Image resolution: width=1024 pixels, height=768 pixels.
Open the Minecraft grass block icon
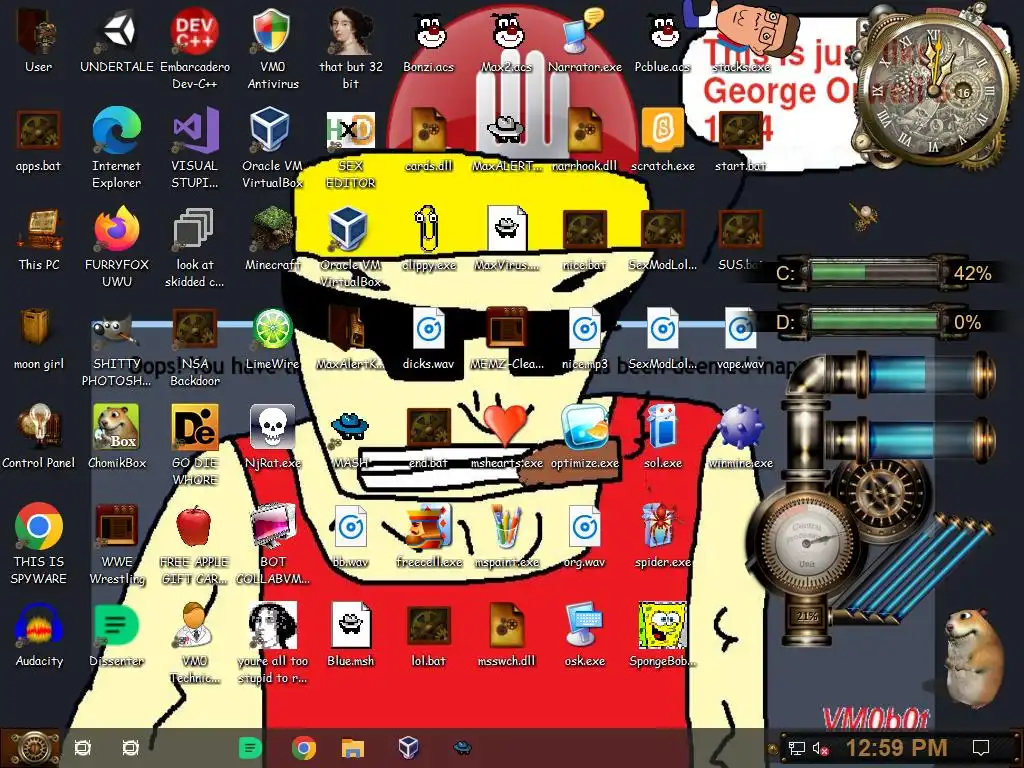click(272, 230)
